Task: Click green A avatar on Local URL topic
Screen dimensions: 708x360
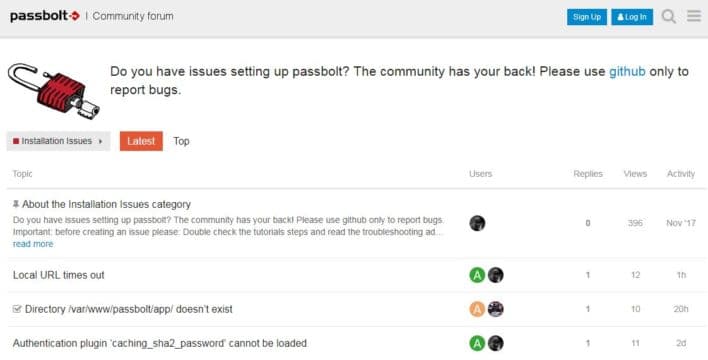Action: (x=477, y=275)
